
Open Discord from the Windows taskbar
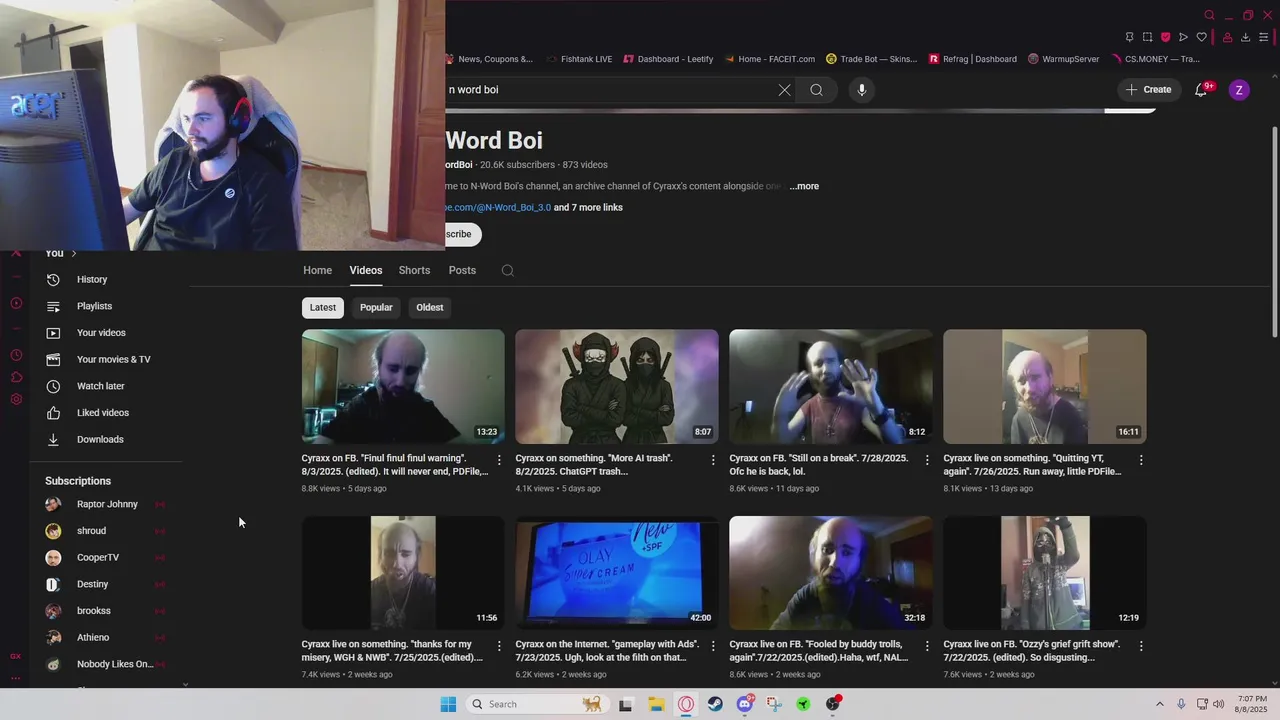744,704
